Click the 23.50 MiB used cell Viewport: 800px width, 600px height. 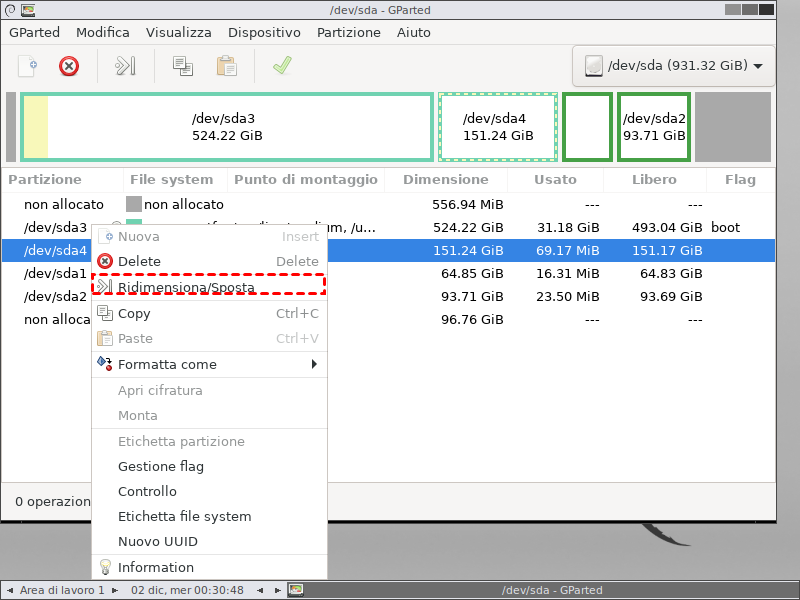click(568, 296)
